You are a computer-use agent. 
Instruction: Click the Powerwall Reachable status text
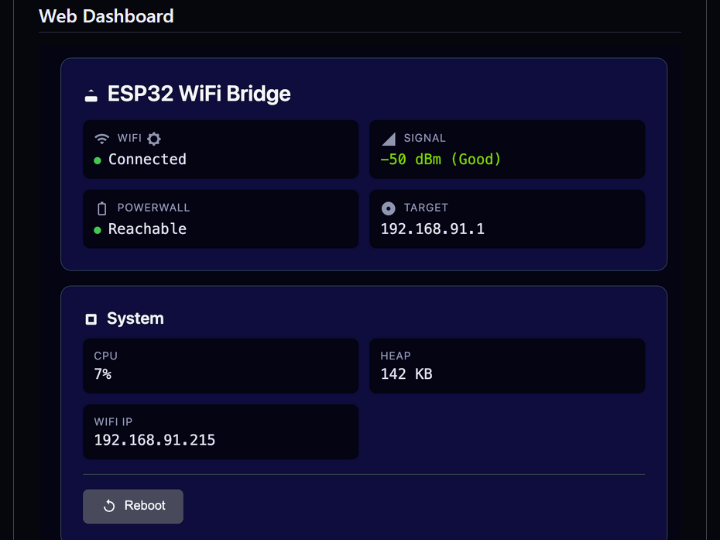pyautogui.click(x=147, y=229)
